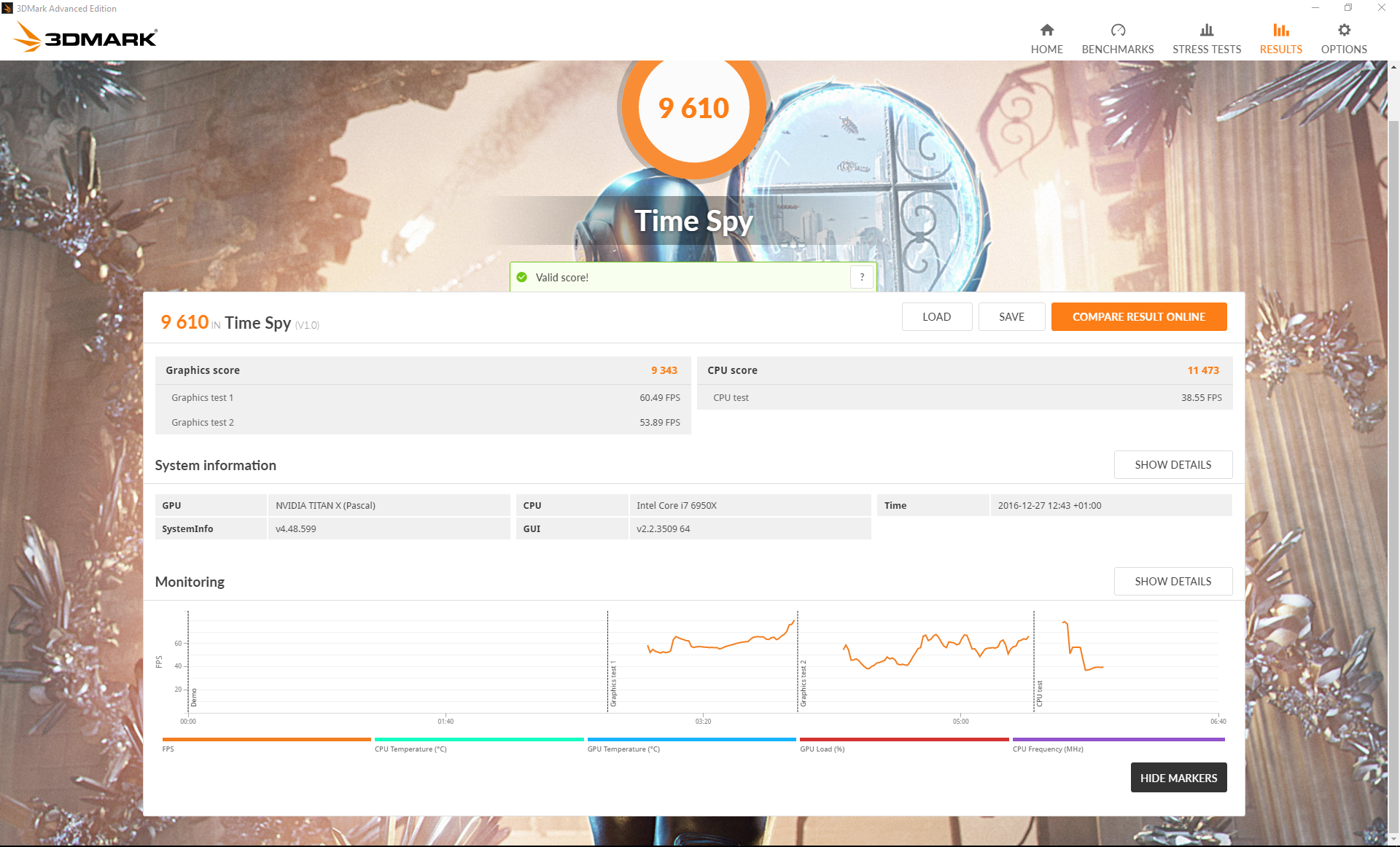
Task: Open the question mark help box
Action: tap(862, 277)
